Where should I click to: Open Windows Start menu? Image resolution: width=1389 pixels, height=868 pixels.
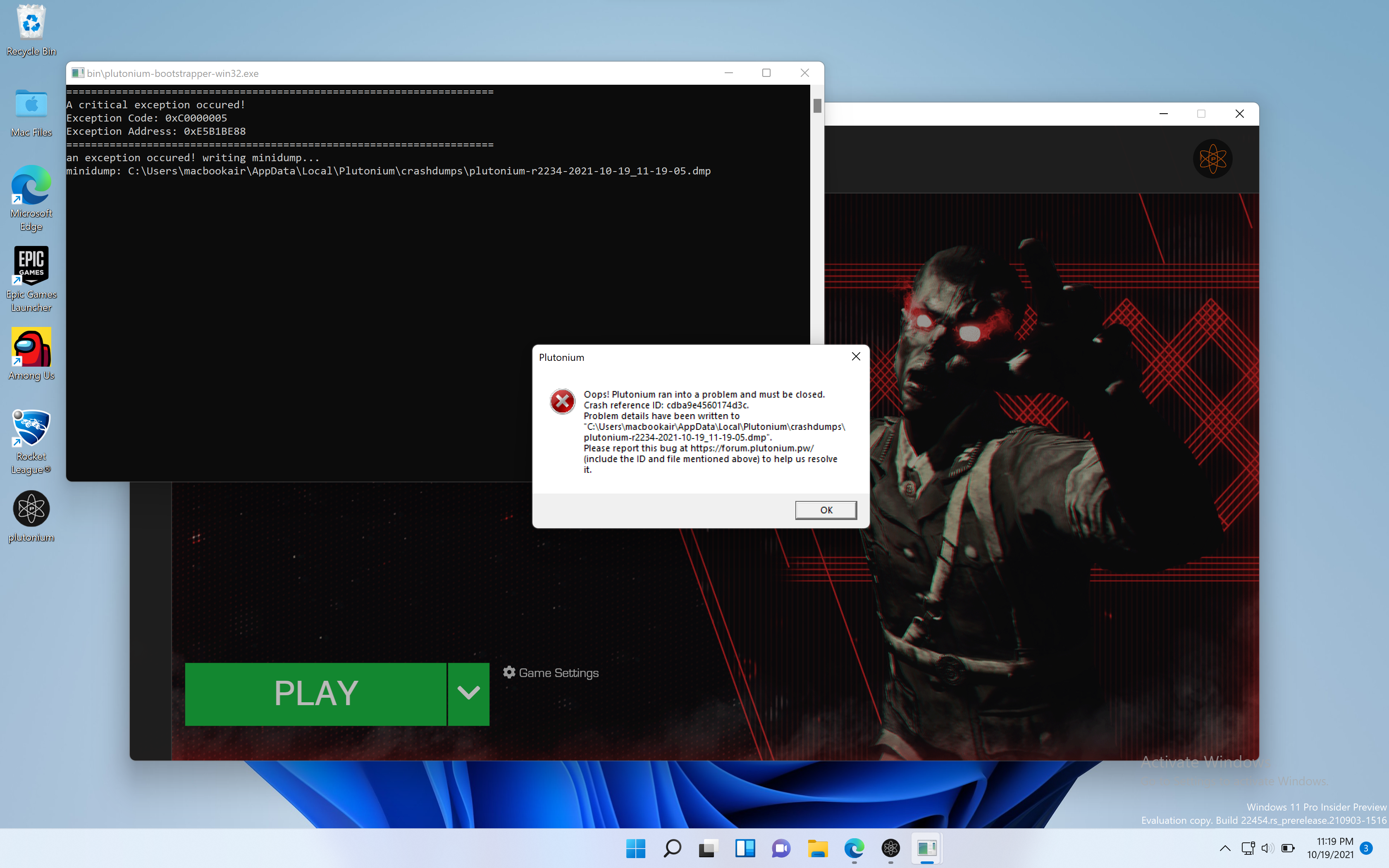[635, 848]
